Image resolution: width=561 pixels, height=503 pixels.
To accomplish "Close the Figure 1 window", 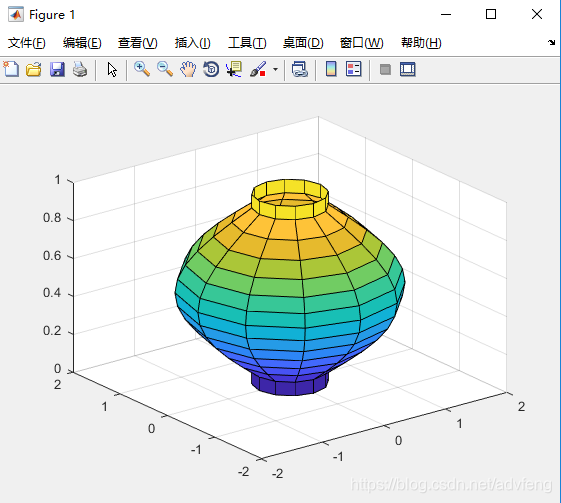I will pos(537,14).
